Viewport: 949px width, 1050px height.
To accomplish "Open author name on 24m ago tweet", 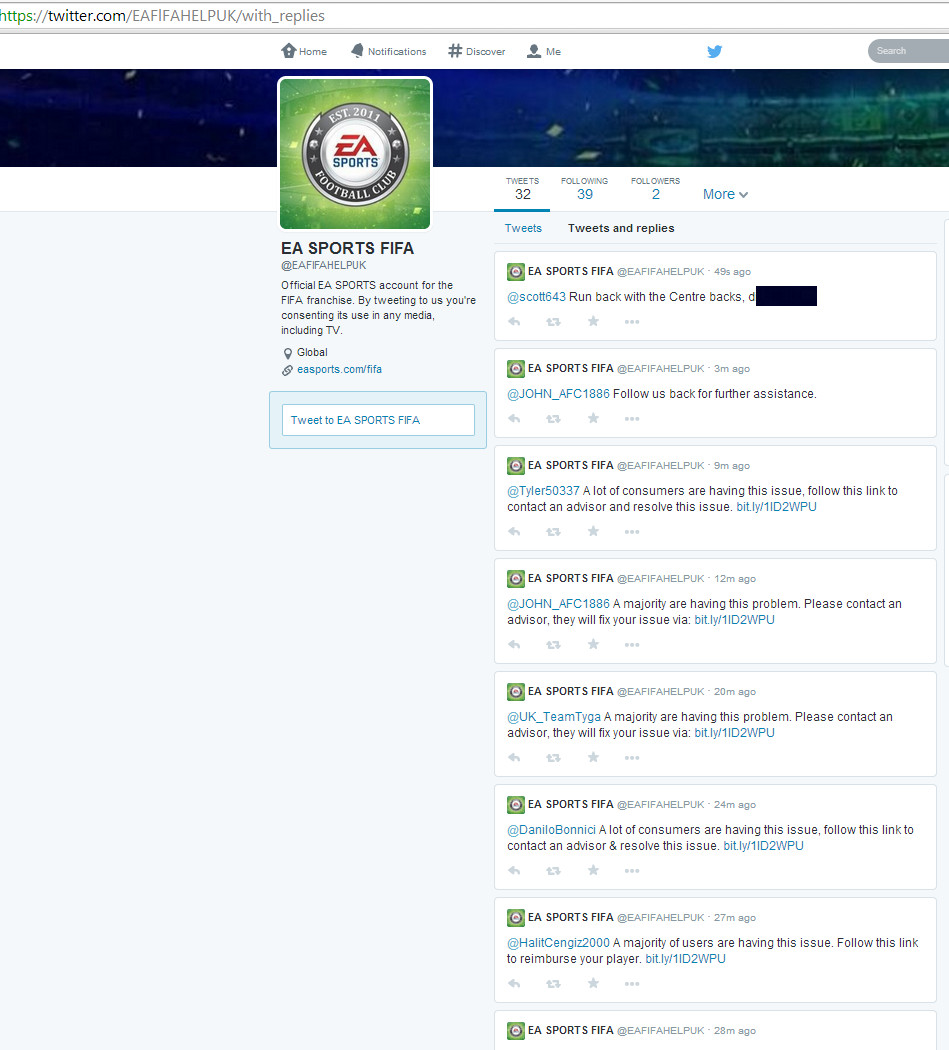I will click(571, 805).
